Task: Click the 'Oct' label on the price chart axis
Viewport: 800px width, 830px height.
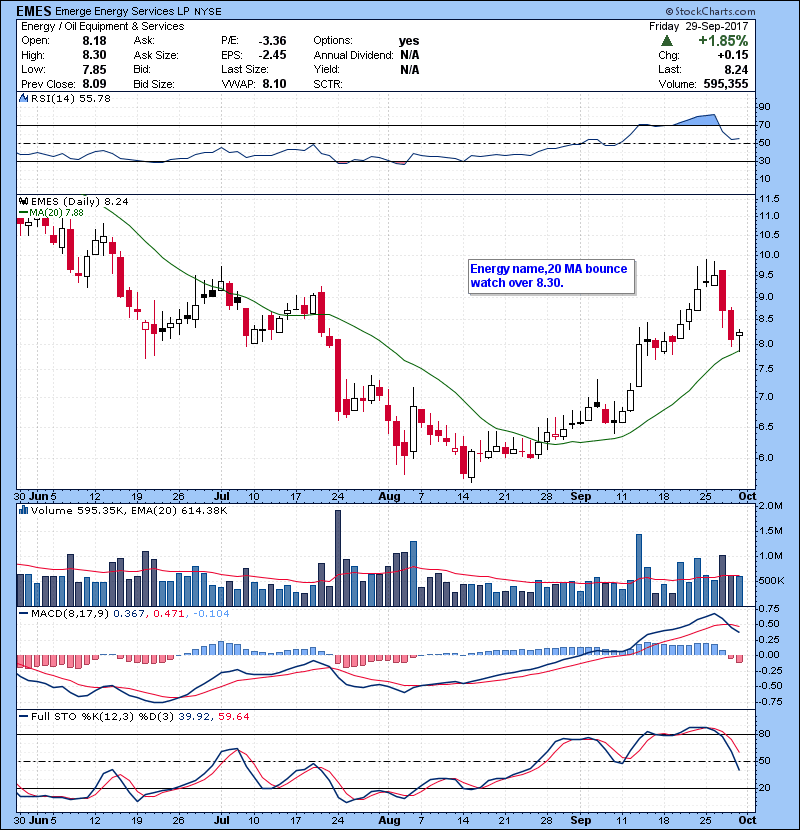Action: tap(747, 497)
